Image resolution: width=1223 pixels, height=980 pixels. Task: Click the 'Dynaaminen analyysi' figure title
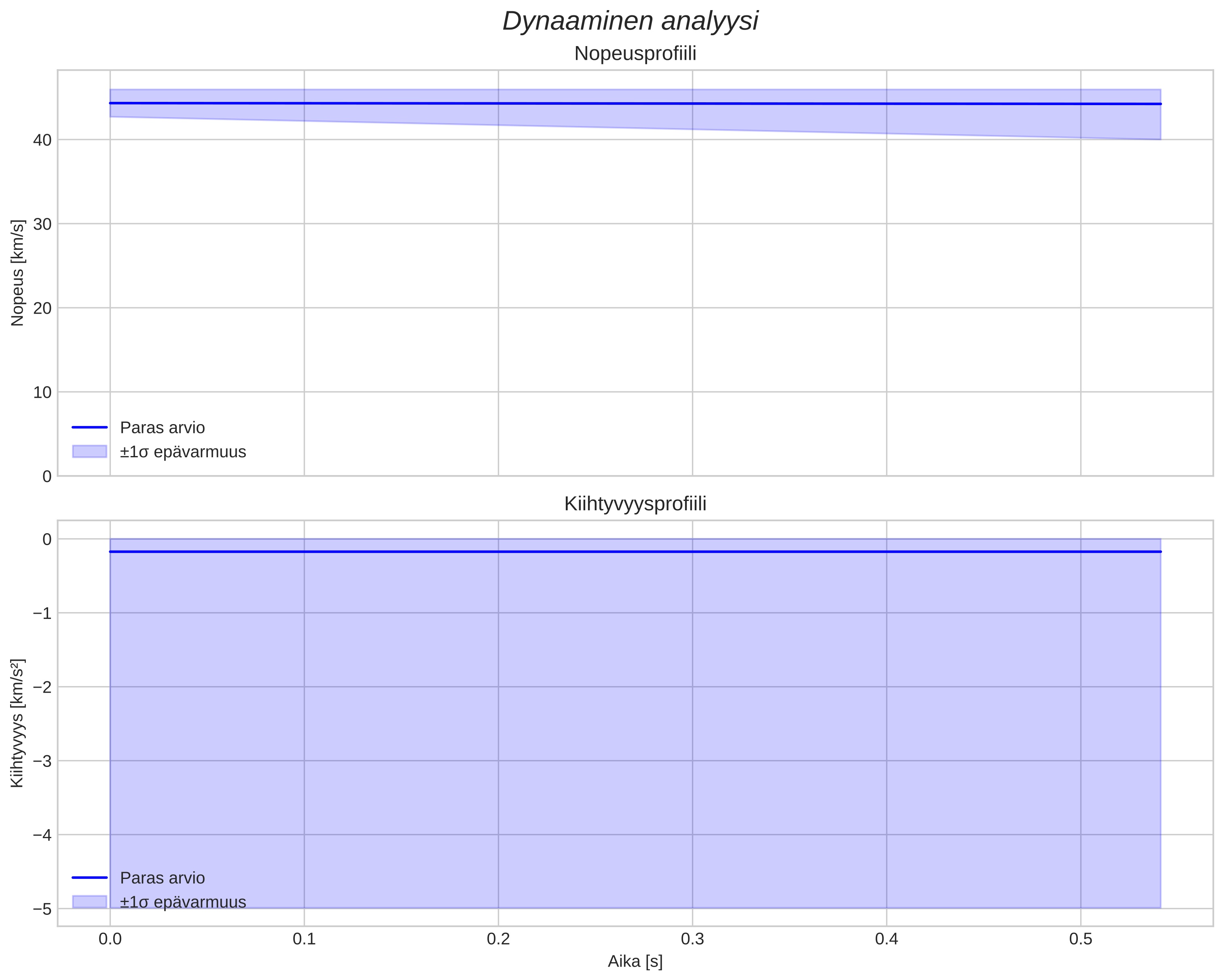(x=630, y=21)
